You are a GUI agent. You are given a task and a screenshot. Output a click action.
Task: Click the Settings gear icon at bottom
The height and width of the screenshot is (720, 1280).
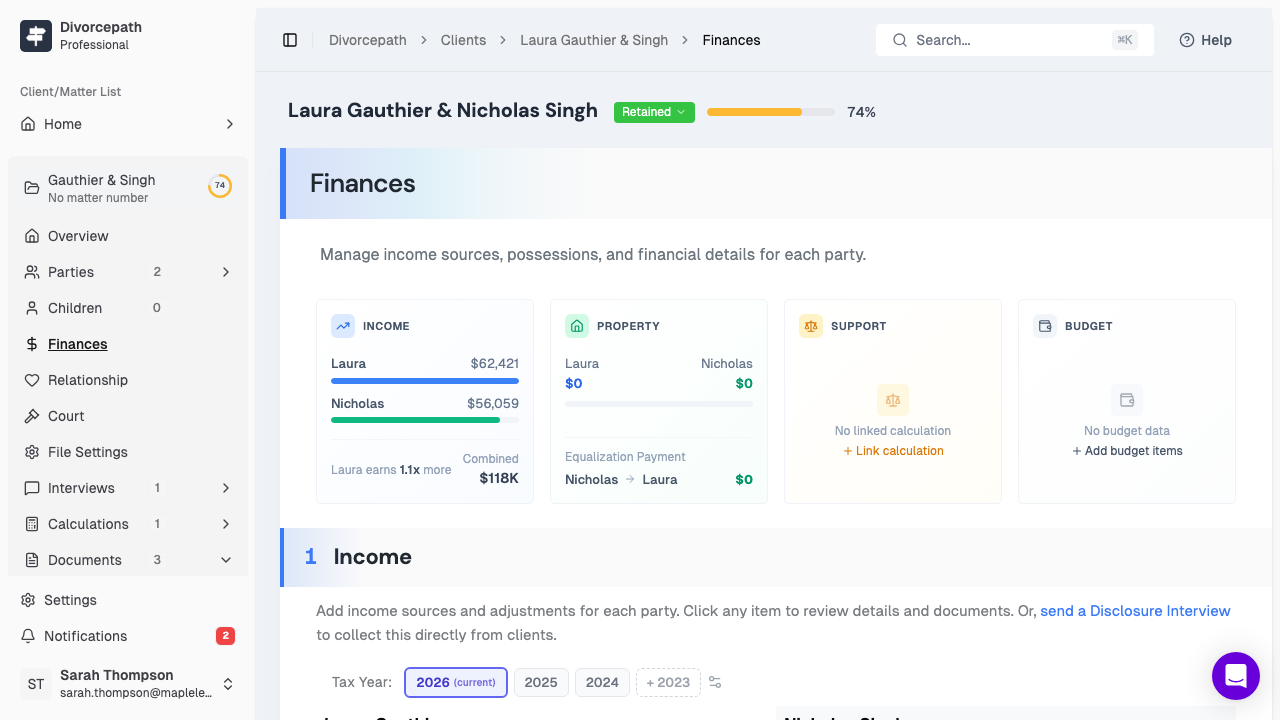click(28, 600)
